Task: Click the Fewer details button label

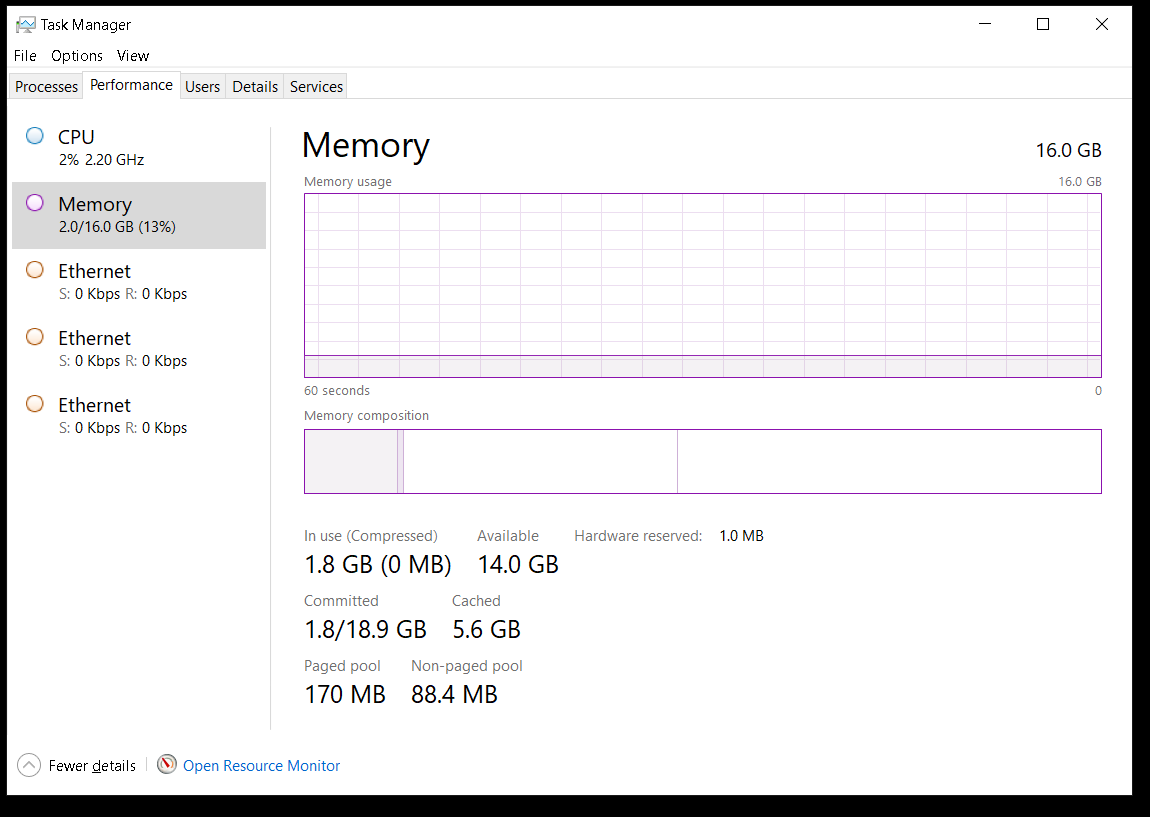Action: tap(92, 766)
